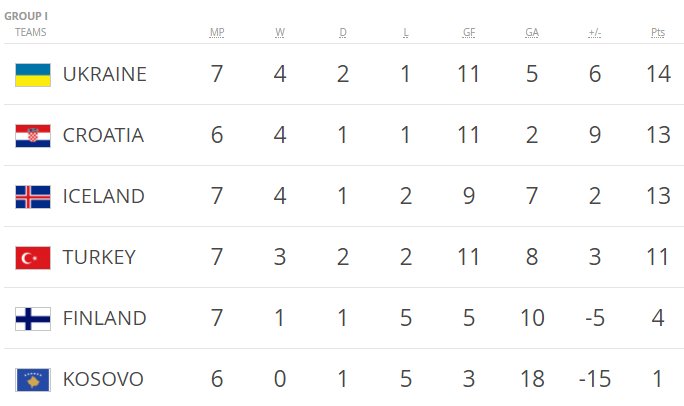This screenshot has height=406, width=684.
Task: Open the FINLAND team page
Action: click(105, 318)
